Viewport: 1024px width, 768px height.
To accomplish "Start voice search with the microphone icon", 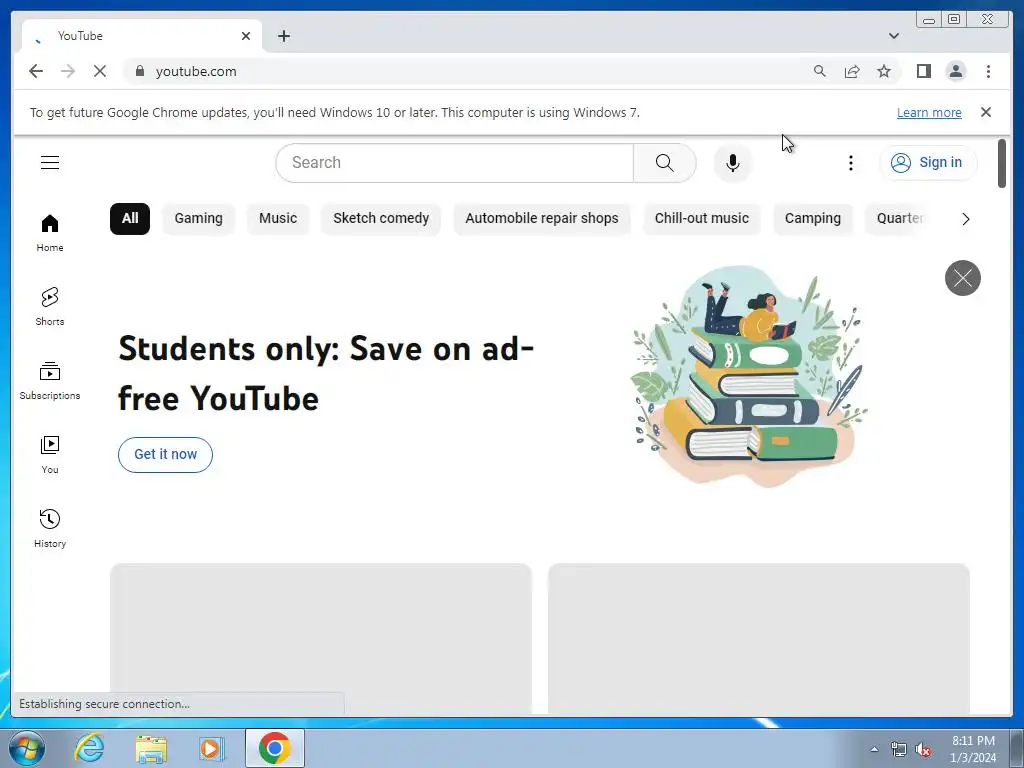I will (733, 163).
